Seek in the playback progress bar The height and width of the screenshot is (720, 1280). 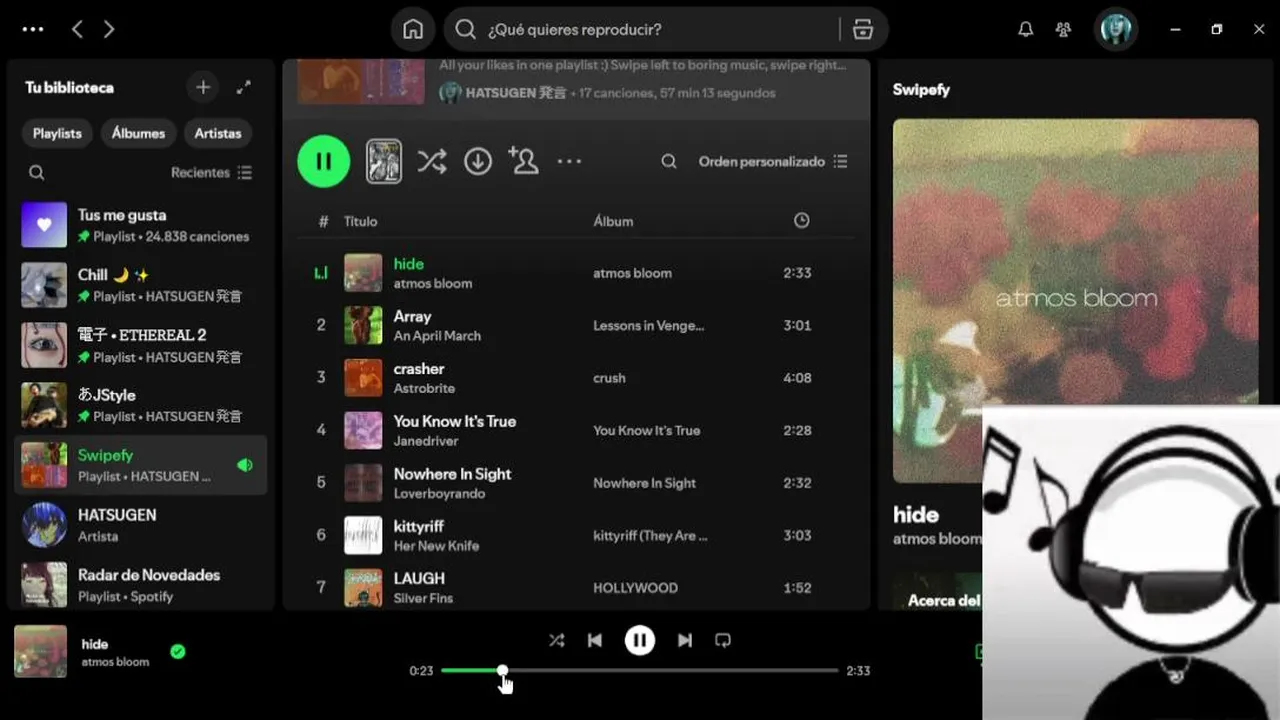pyautogui.click(x=640, y=670)
